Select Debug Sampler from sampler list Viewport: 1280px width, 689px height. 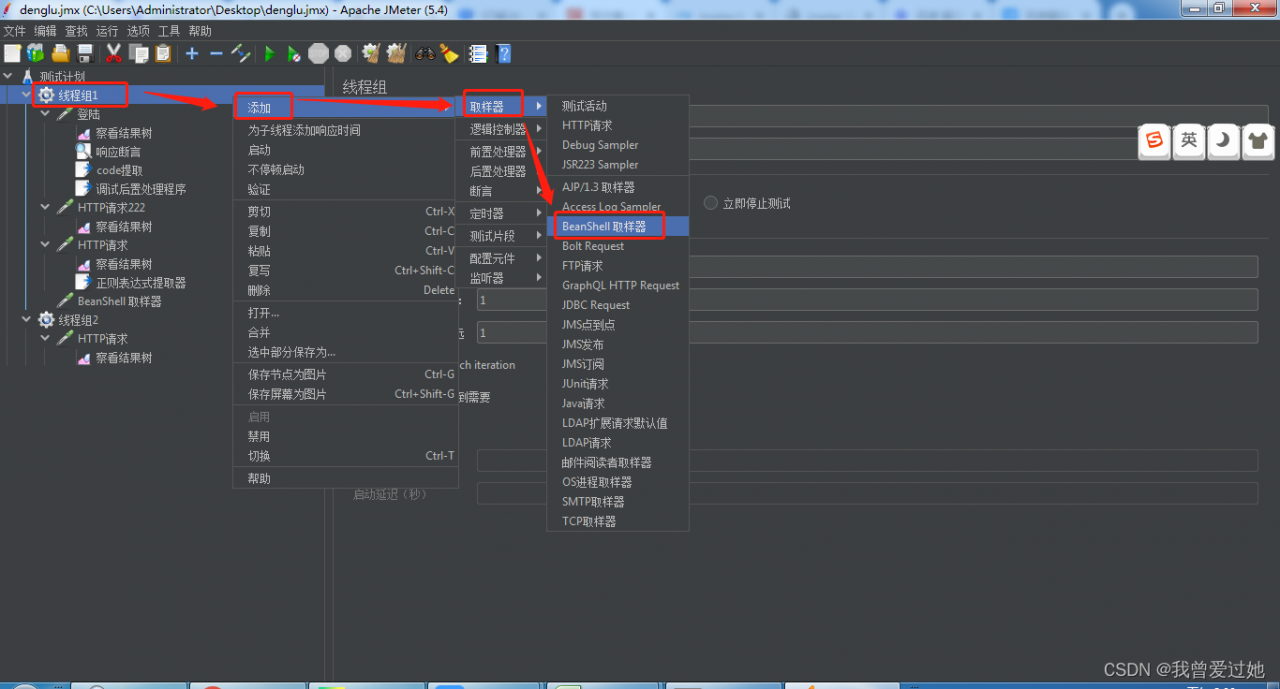[x=618, y=145]
